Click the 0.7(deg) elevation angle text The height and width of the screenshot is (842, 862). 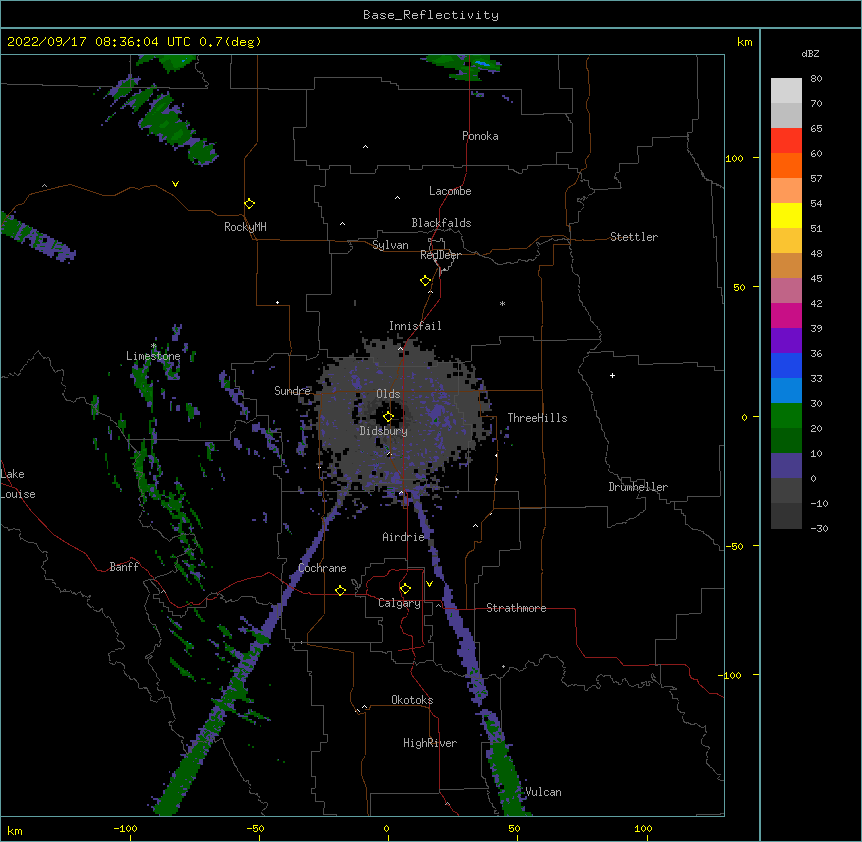(230, 42)
